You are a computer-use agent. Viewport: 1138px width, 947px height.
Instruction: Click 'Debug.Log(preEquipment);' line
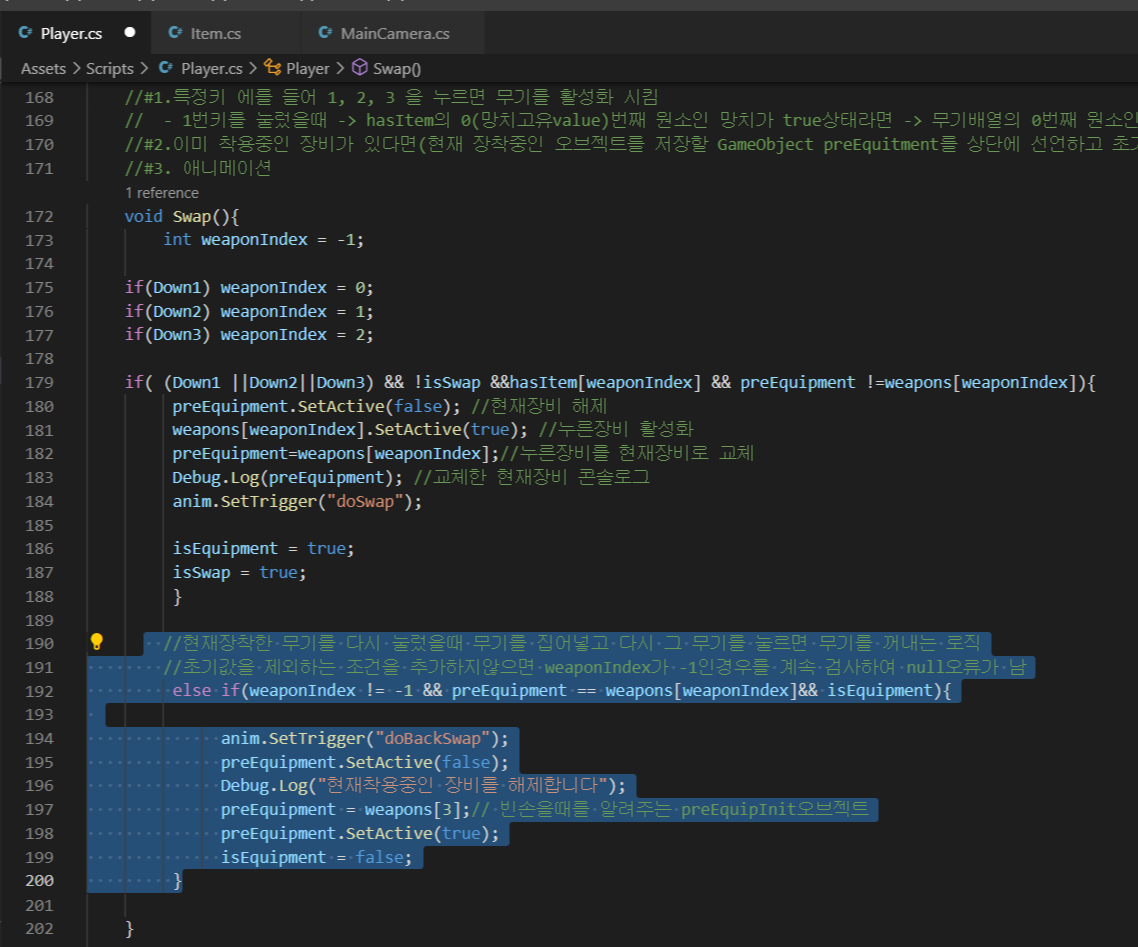pyautogui.click(x=287, y=477)
